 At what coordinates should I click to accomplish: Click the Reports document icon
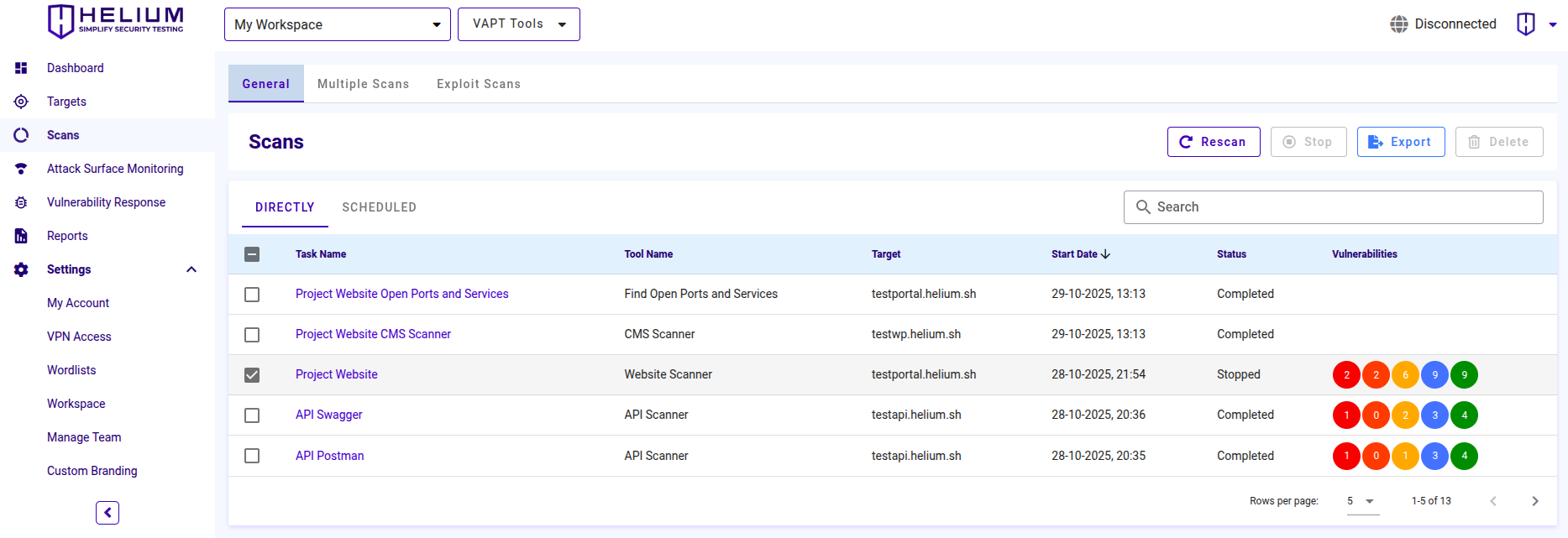(x=21, y=236)
